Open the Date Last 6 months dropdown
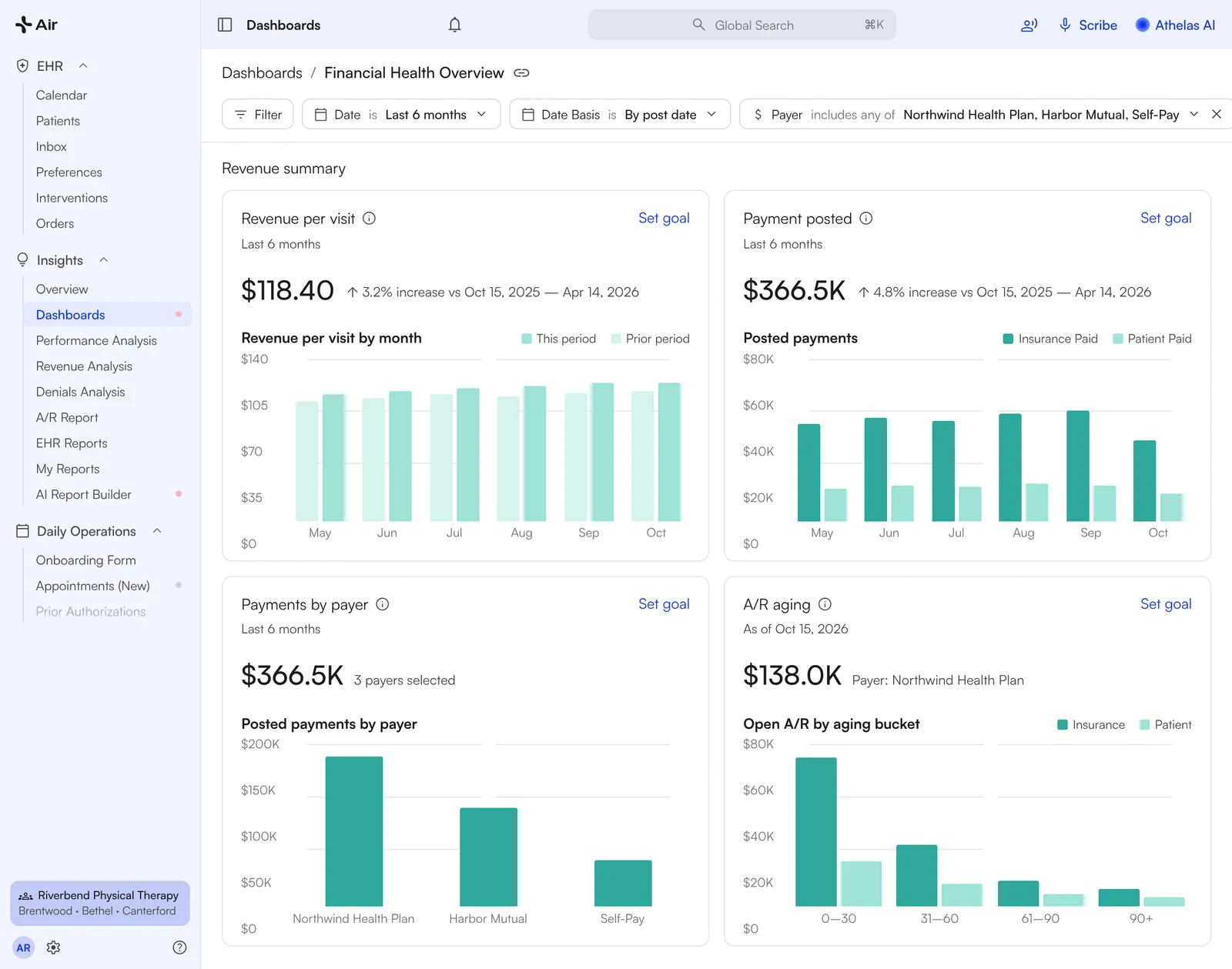This screenshot has width=1232, height=969. pos(401,114)
